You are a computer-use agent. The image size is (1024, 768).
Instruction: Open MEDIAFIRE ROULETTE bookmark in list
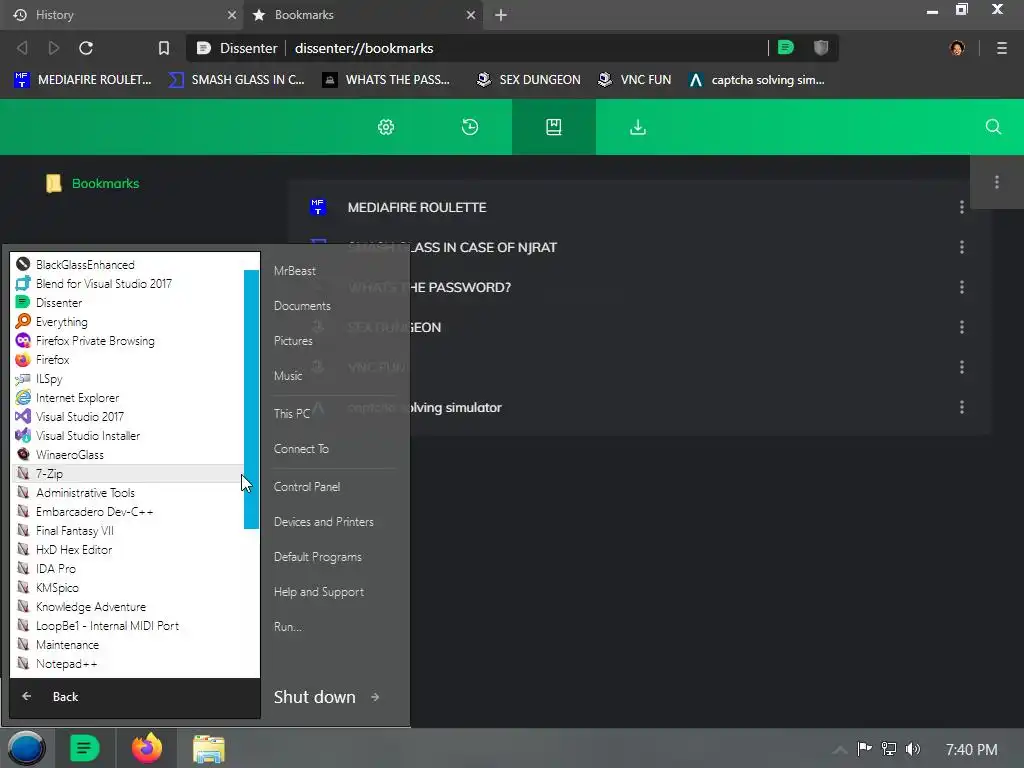click(417, 207)
